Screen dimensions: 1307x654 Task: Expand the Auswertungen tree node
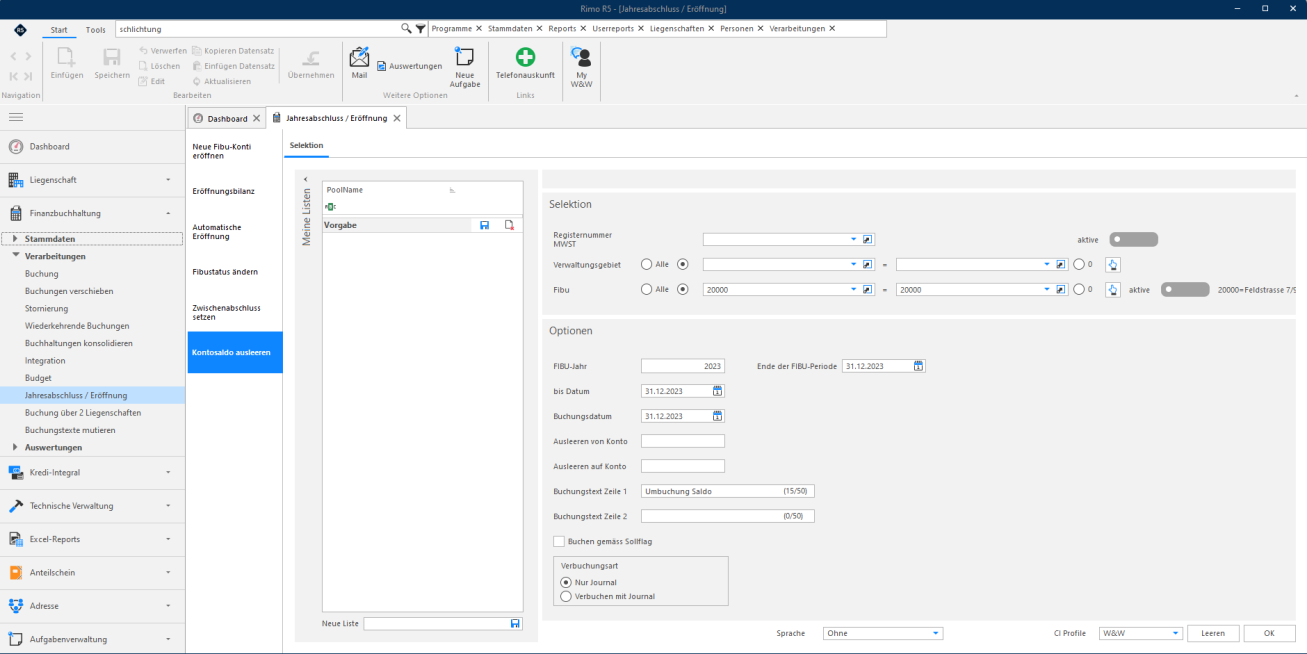pos(15,447)
